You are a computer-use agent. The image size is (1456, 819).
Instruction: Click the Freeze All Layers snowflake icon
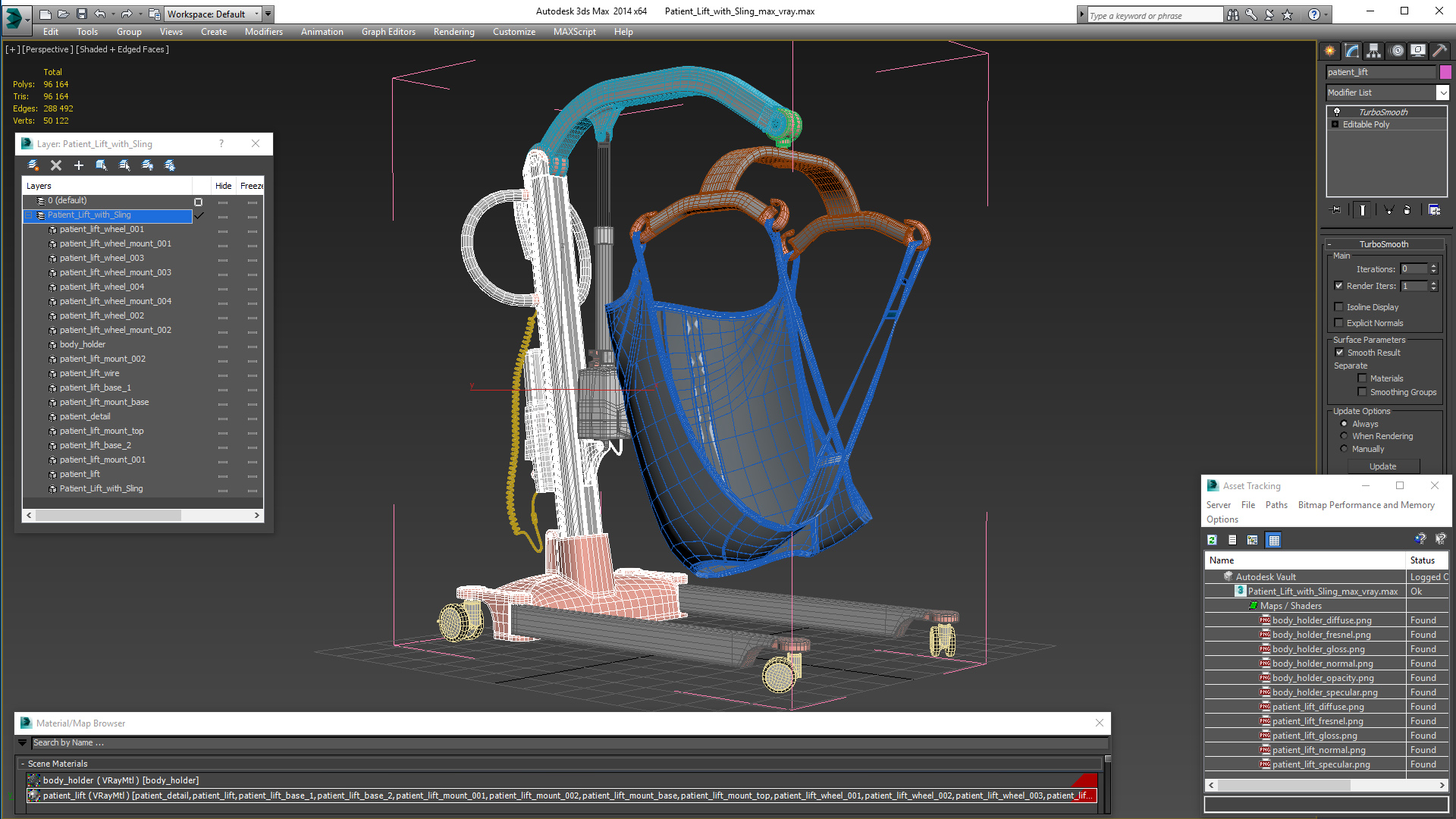point(170,165)
